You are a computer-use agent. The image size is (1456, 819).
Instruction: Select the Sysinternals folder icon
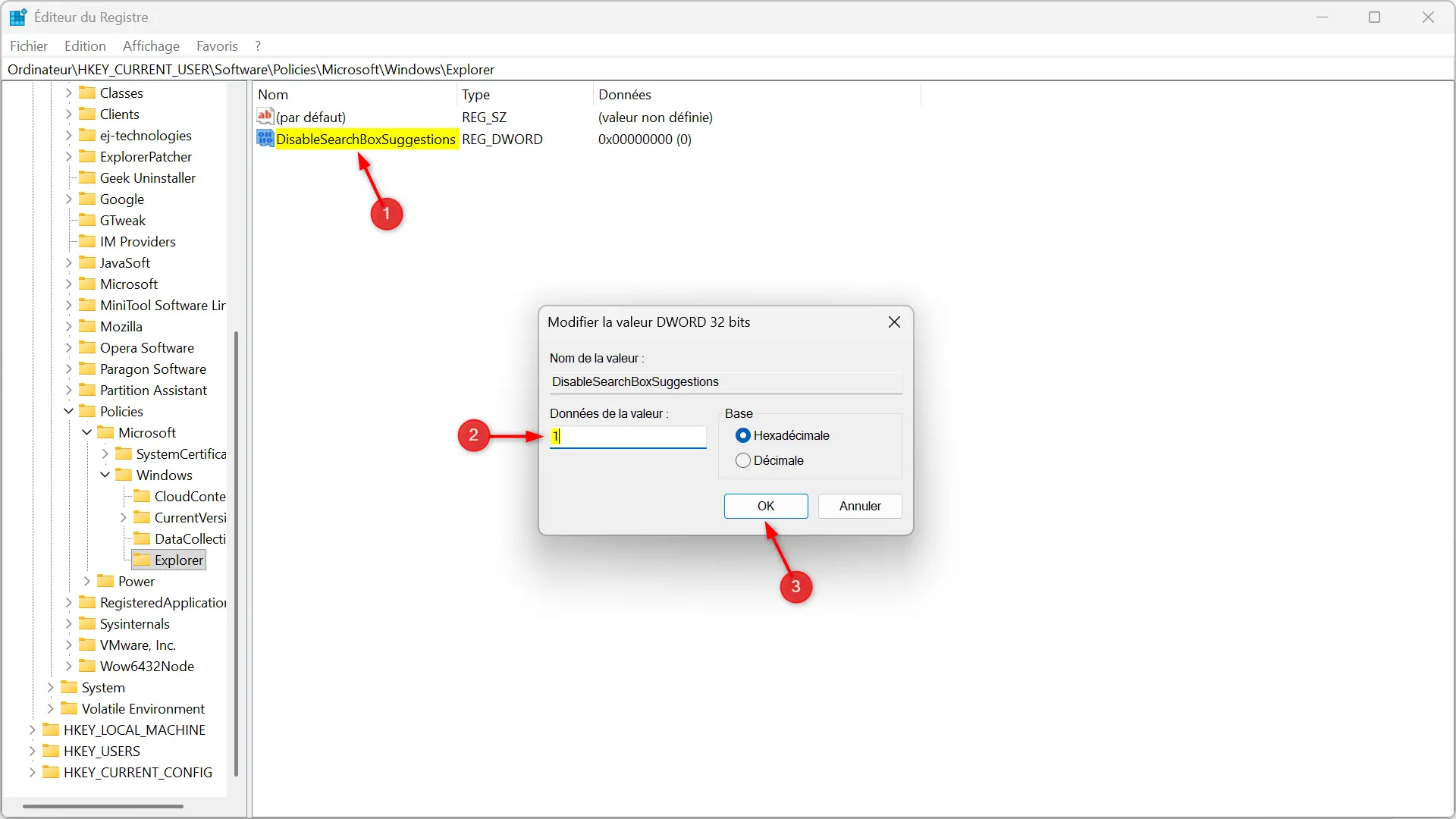87,623
